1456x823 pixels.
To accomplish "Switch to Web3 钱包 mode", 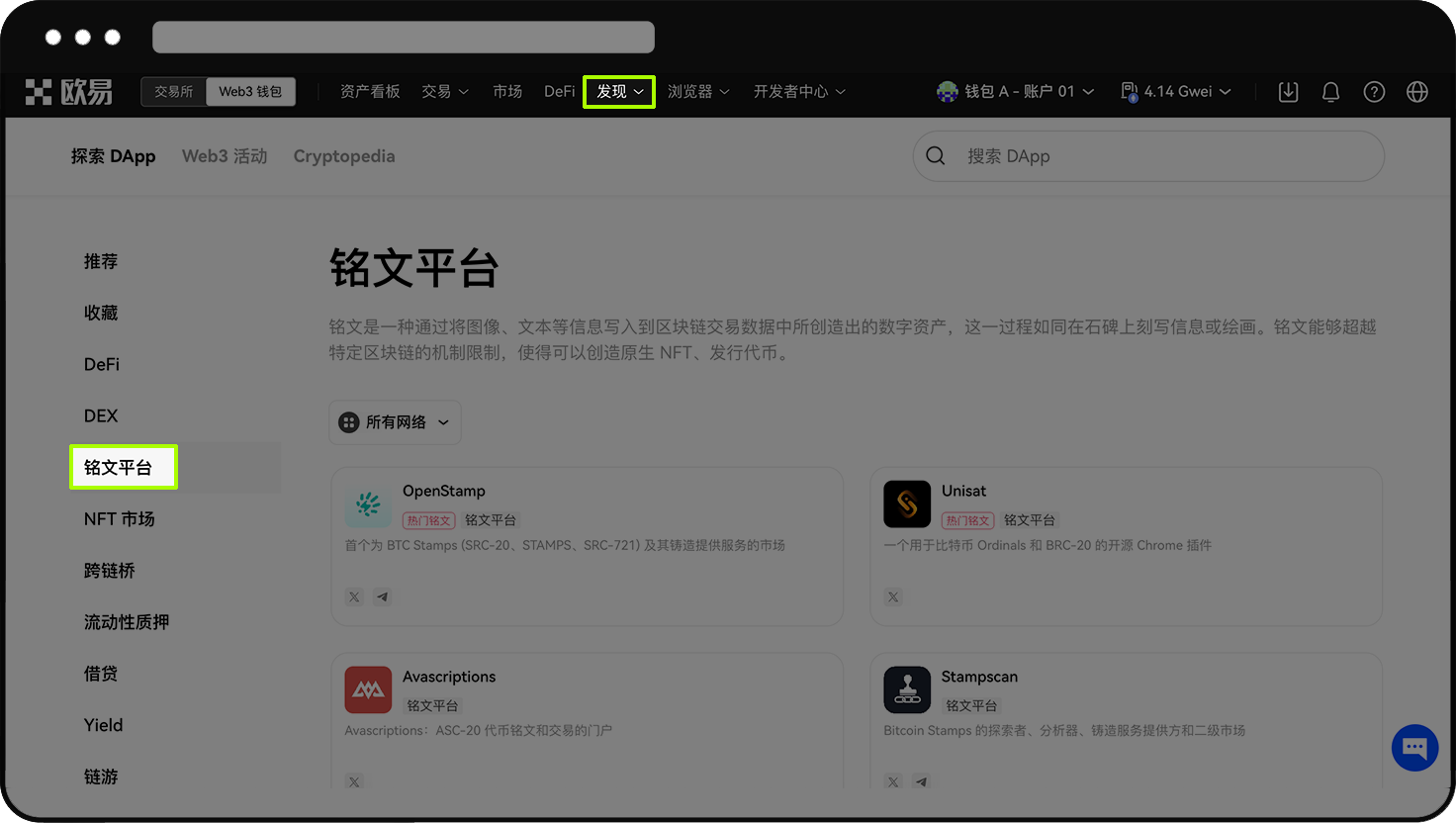I will (x=250, y=92).
